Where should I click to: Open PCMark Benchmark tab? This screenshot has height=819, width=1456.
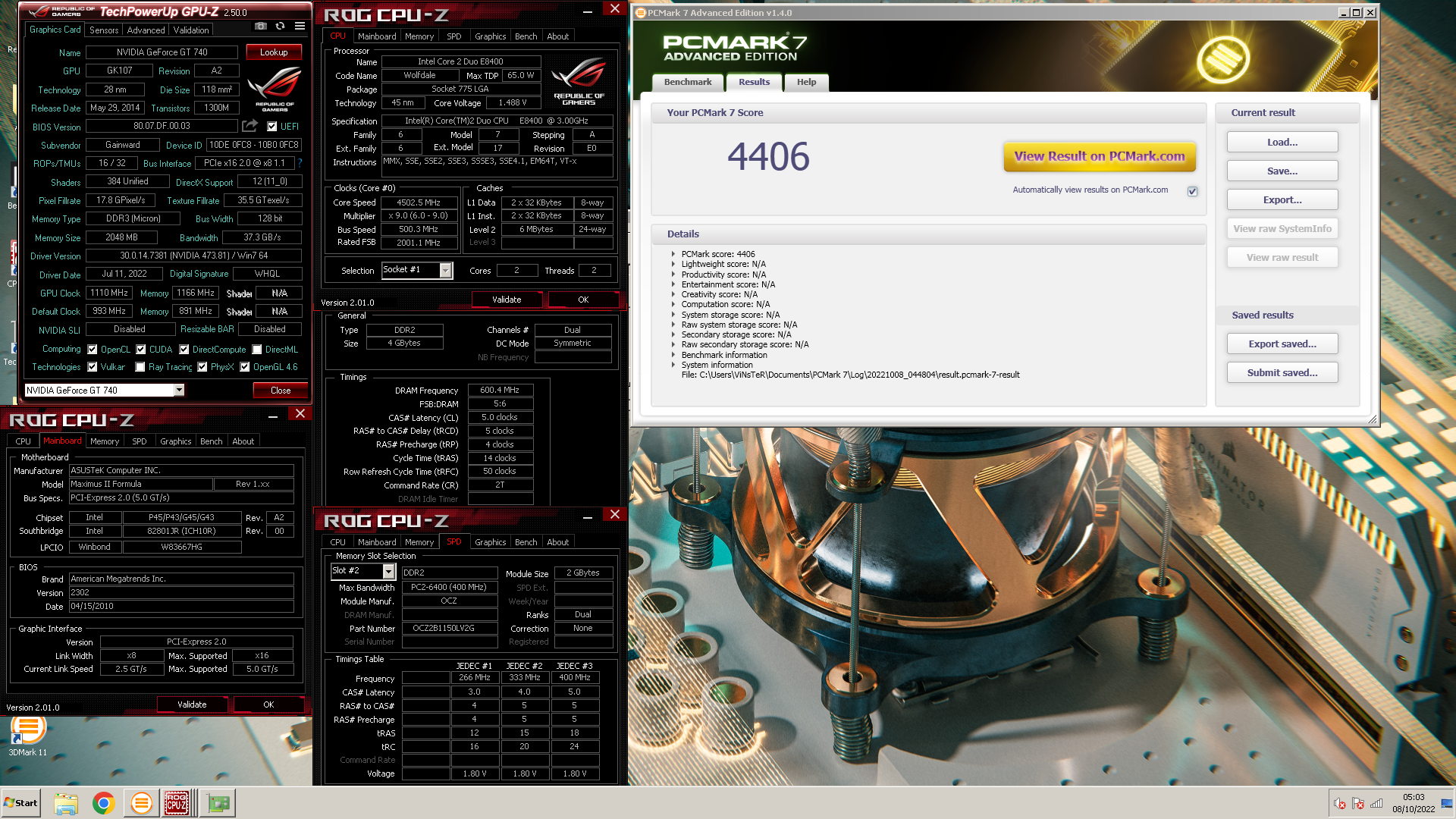688,82
